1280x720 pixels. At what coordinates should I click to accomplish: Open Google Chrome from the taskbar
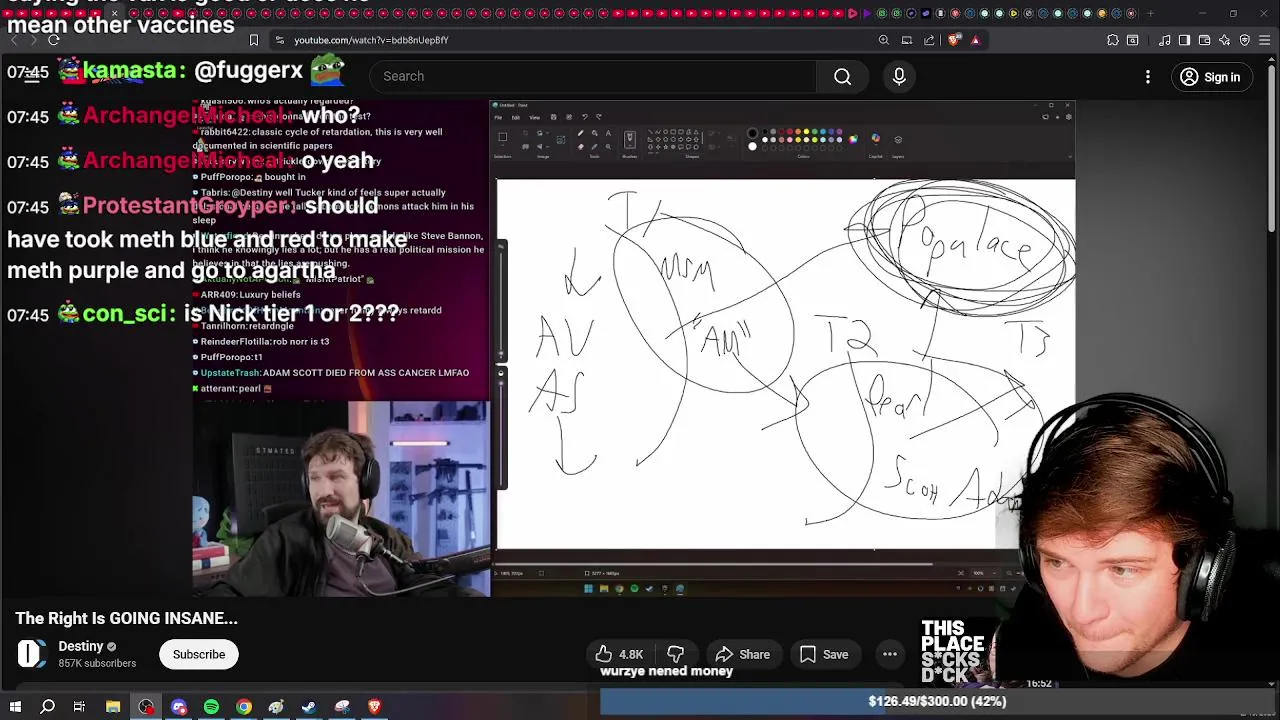pyautogui.click(x=244, y=707)
